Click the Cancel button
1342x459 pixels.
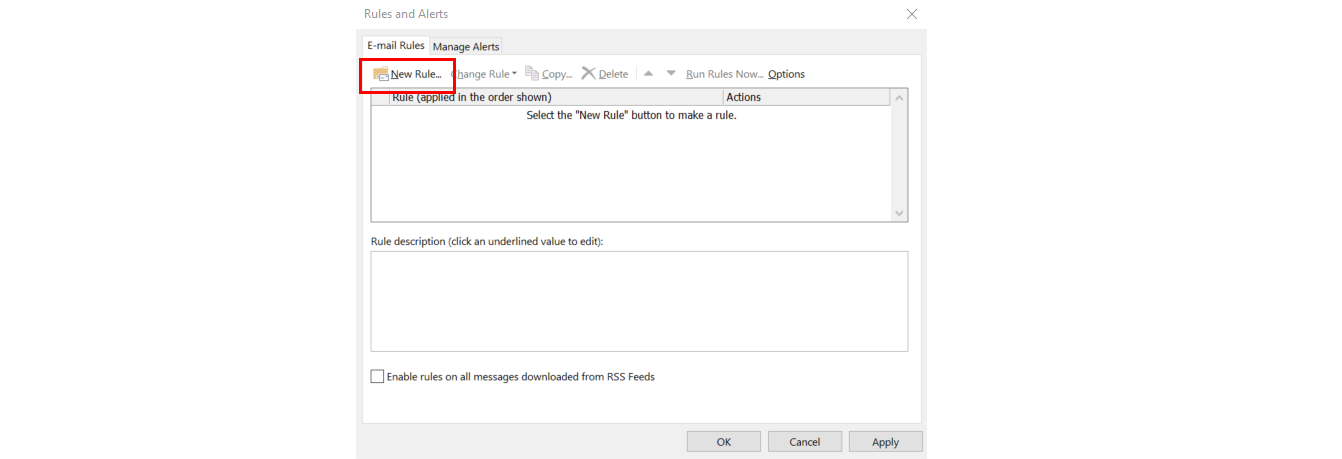[804, 441]
